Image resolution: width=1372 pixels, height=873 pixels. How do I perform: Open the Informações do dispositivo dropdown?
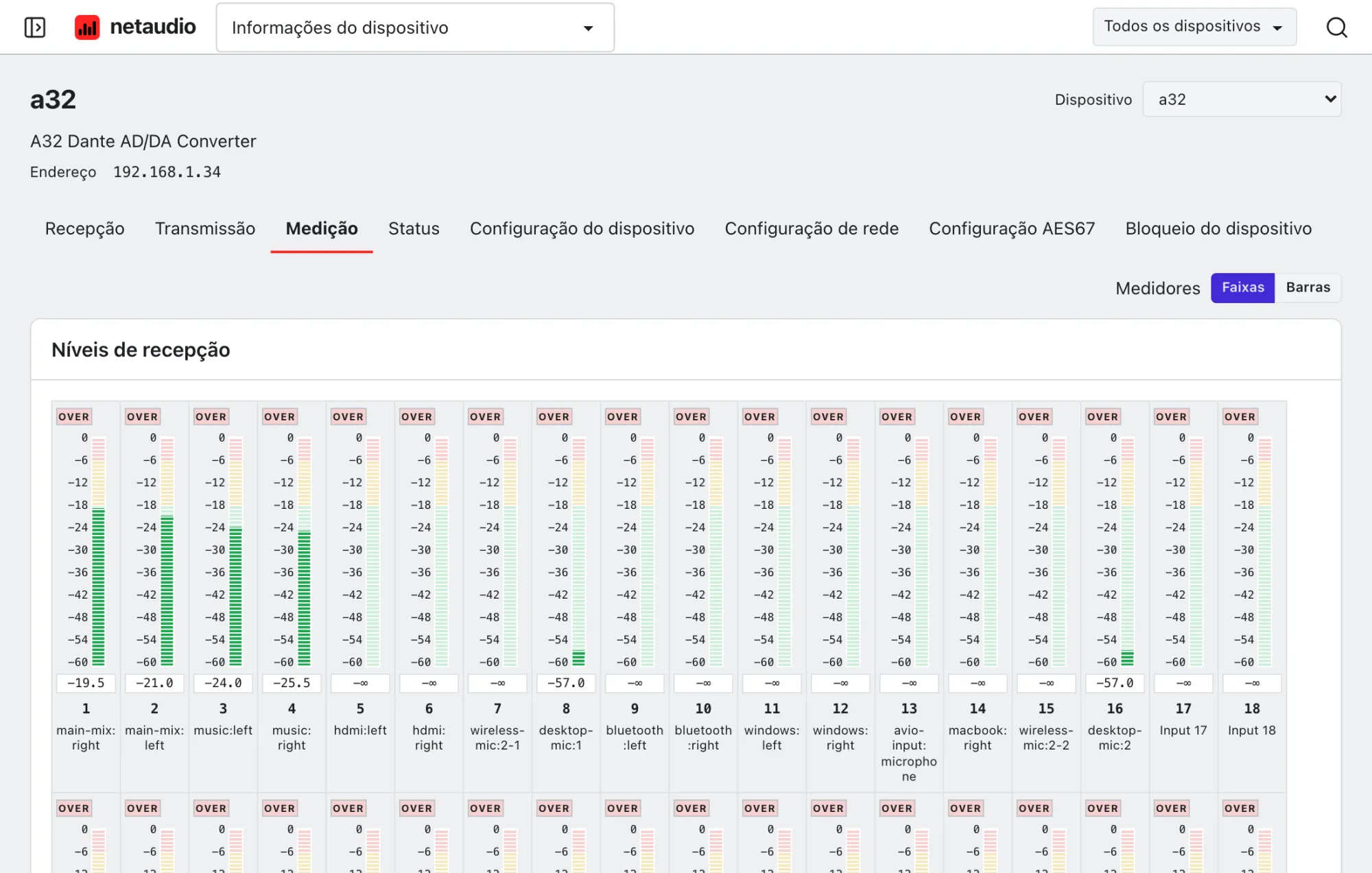point(415,27)
